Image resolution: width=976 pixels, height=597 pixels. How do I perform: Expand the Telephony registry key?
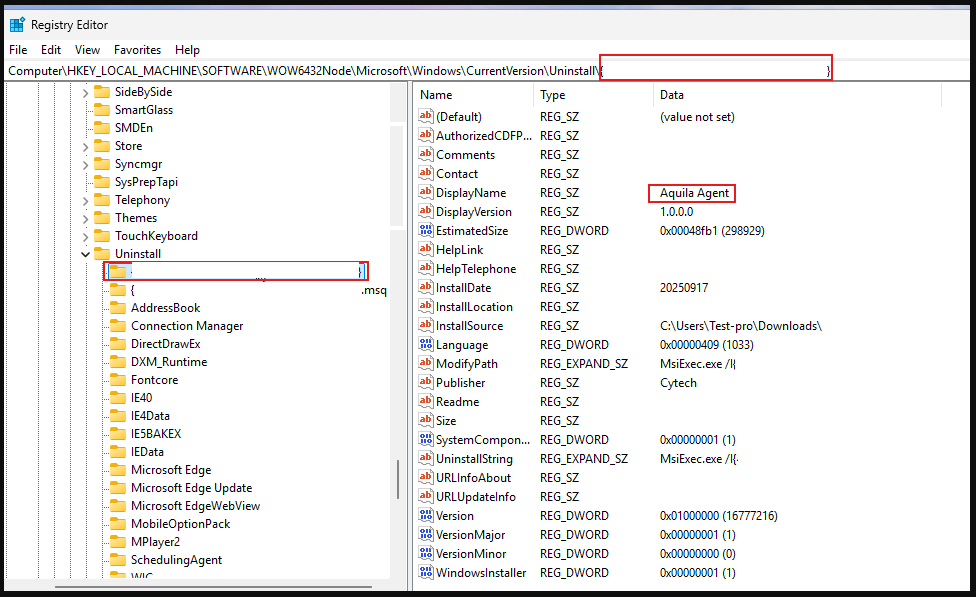point(85,200)
